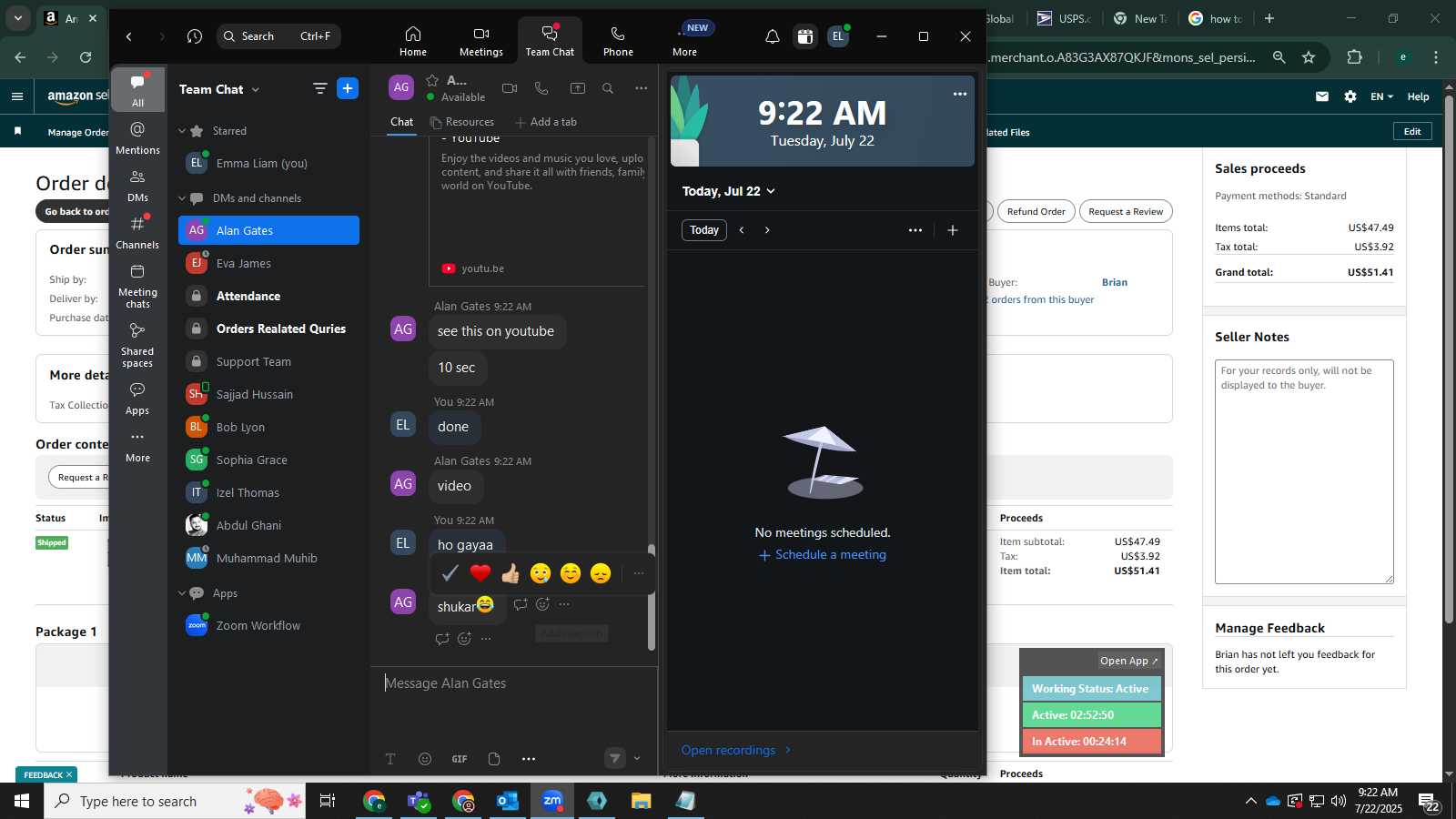The height and width of the screenshot is (819, 1456).
Task: Click the Message Alan Gates input field
Action: (514, 683)
